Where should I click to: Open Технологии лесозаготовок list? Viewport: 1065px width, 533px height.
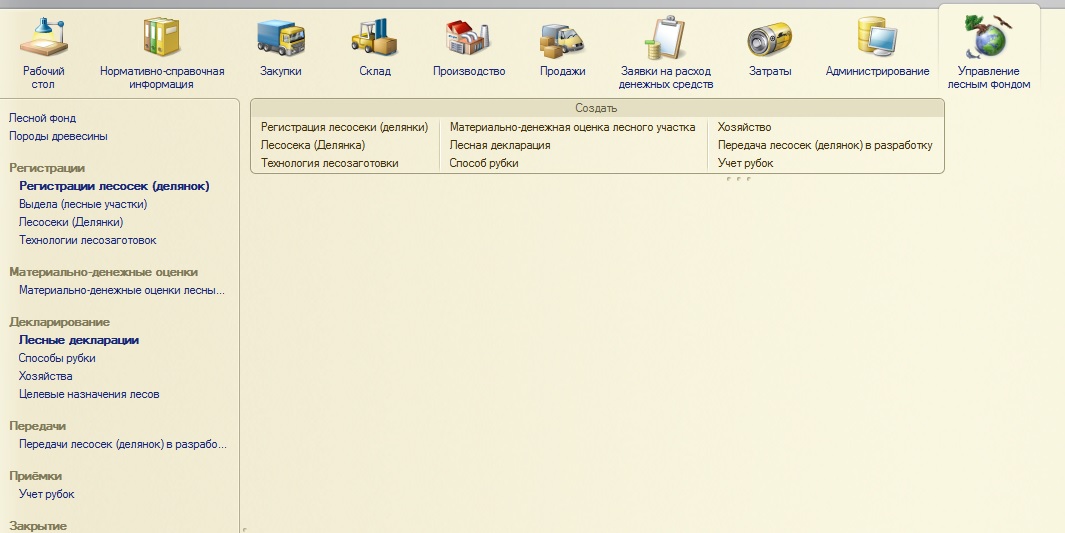88,240
